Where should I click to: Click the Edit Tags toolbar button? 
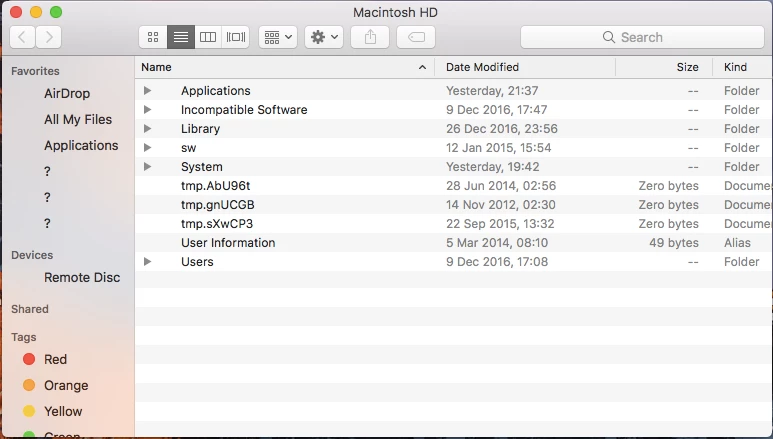[x=416, y=37]
